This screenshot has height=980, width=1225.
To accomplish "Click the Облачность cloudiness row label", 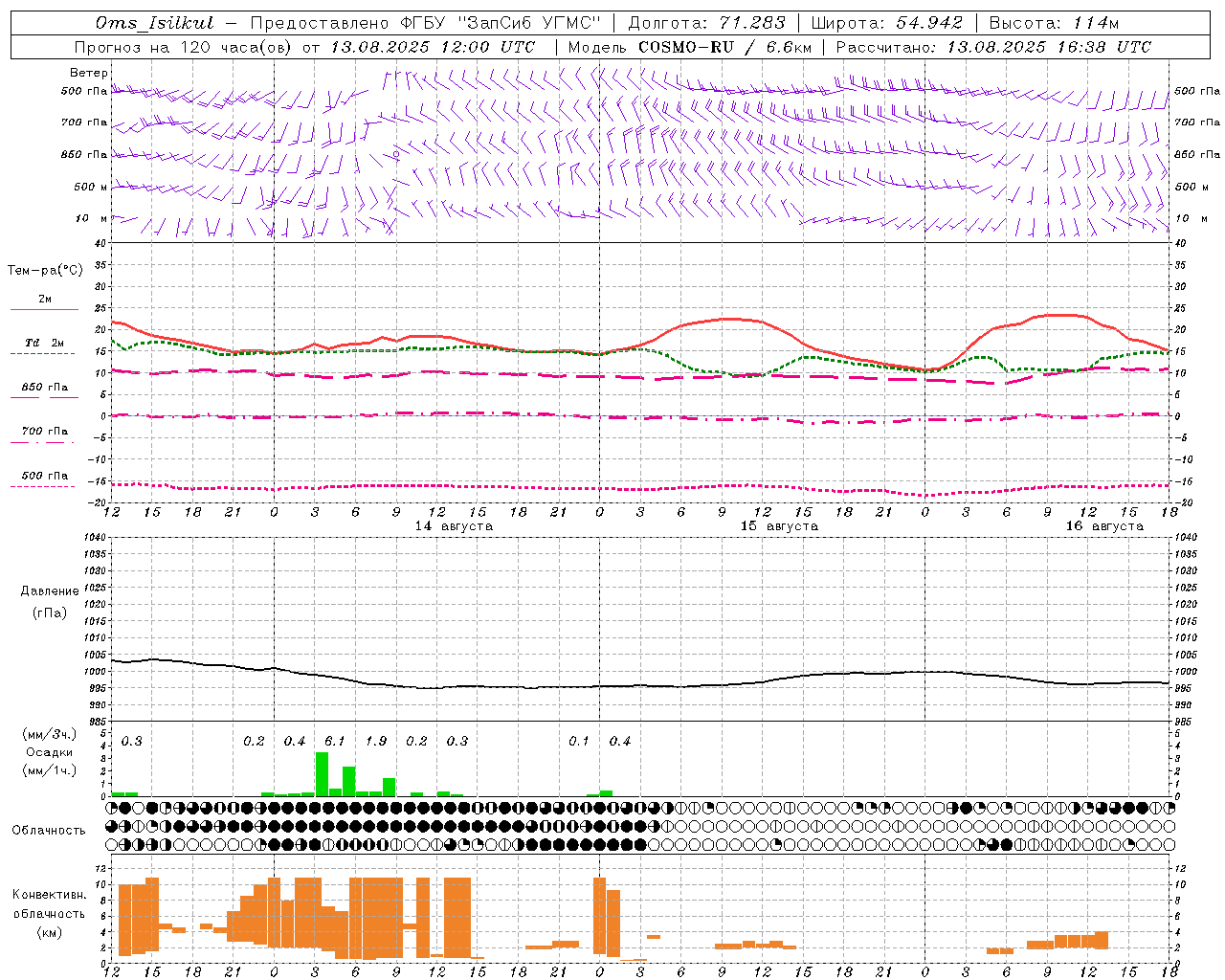I will (x=49, y=831).
